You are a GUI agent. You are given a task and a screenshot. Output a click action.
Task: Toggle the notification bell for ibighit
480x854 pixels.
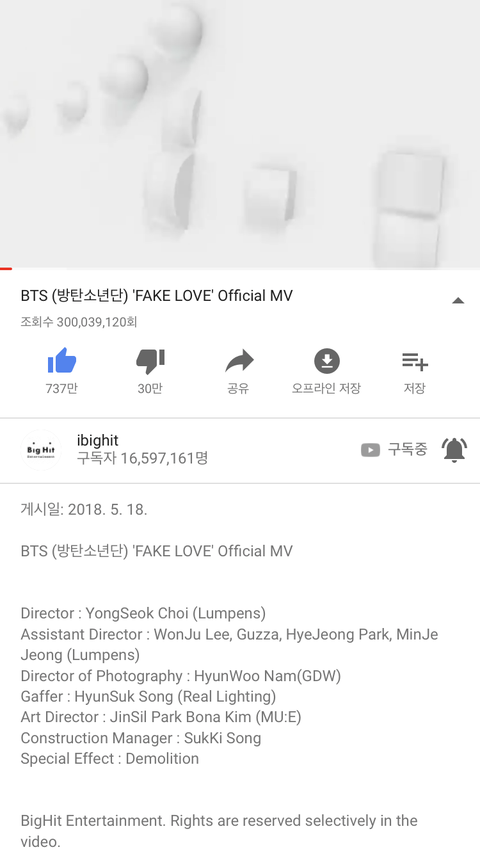click(x=453, y=450)
